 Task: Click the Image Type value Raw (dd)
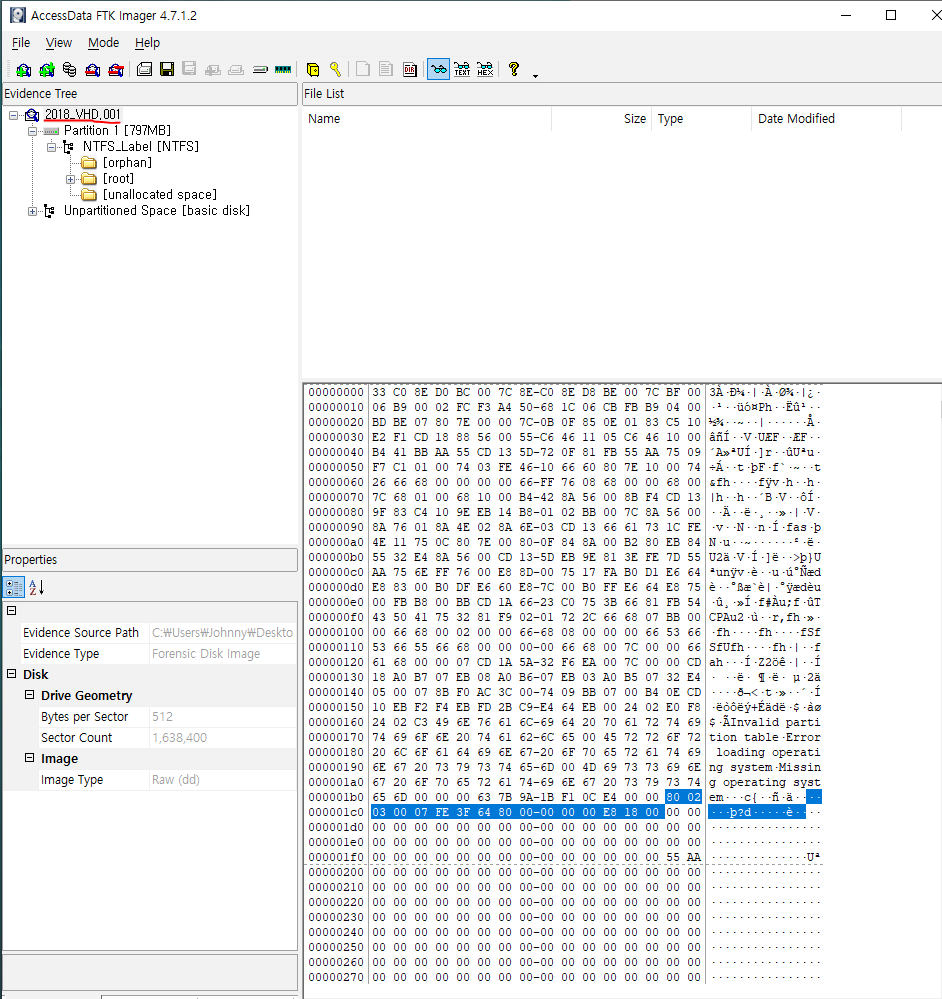pos(176,780)
